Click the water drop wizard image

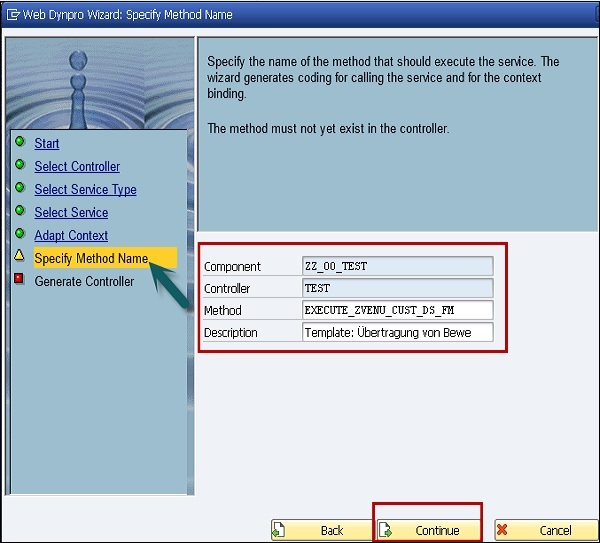click(99, 83)
